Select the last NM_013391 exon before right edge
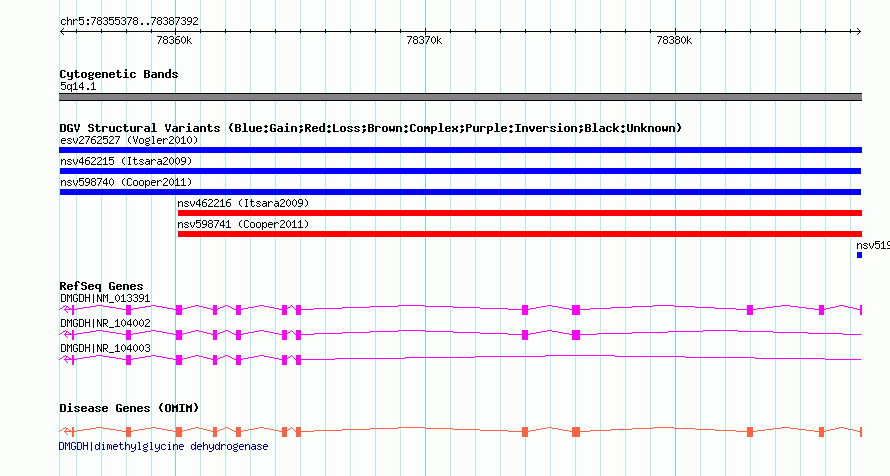890x476 pixels. point(821,310)
